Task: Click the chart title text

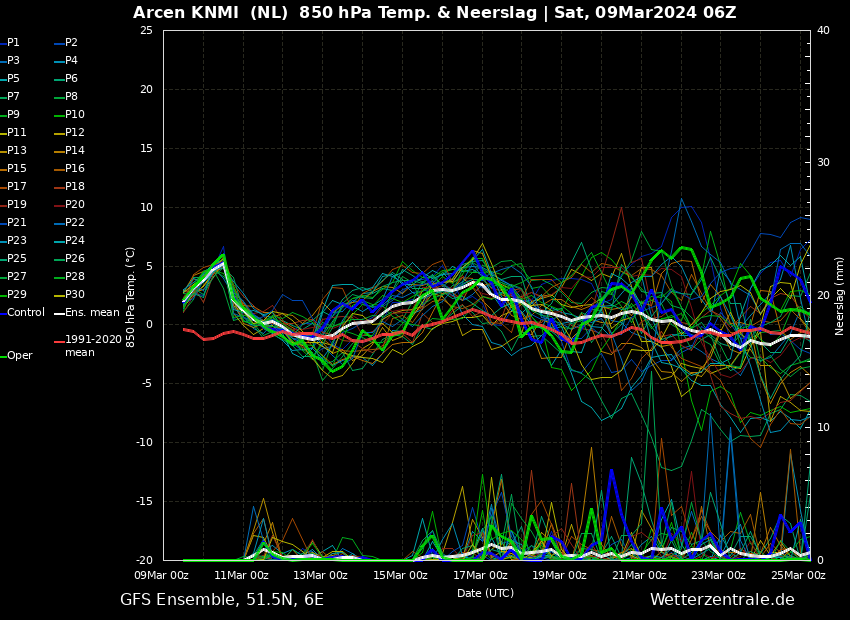Action: pos(434,13)
